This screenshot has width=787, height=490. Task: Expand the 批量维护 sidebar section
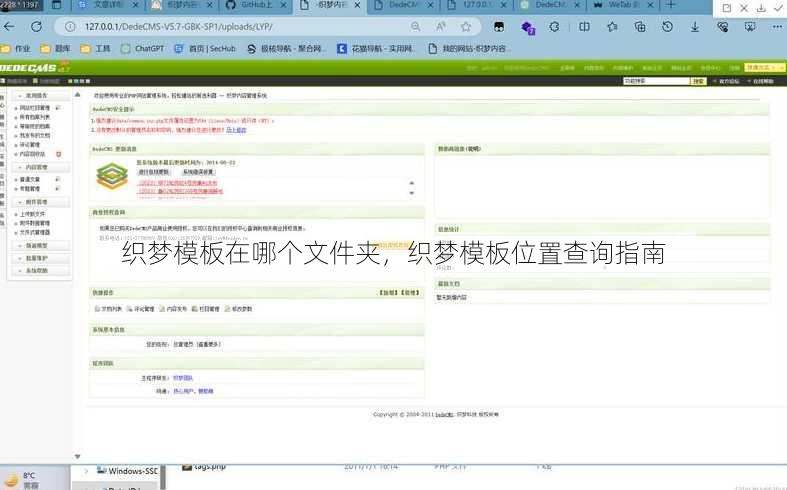41,258
